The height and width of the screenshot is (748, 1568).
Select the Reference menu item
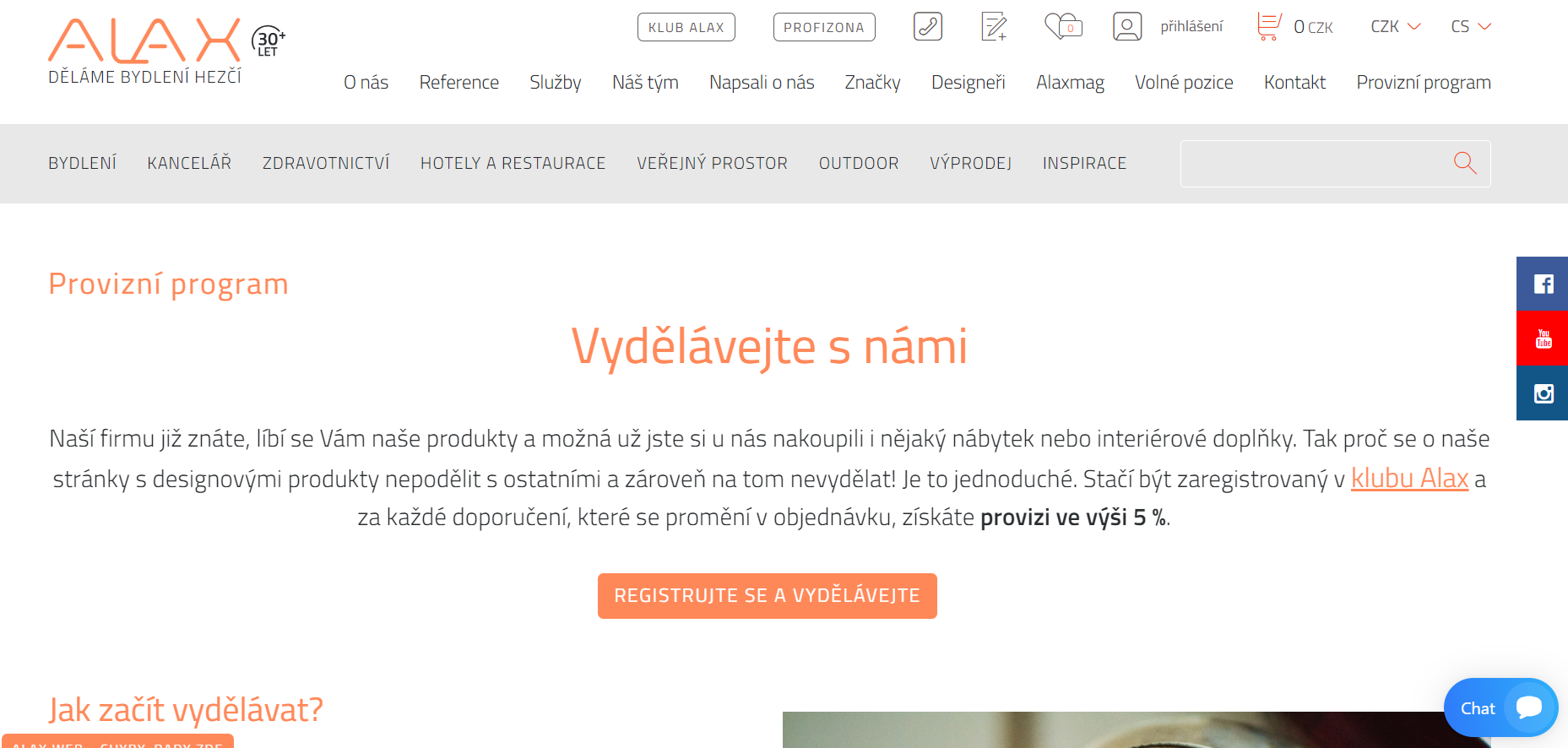point(458,82)
